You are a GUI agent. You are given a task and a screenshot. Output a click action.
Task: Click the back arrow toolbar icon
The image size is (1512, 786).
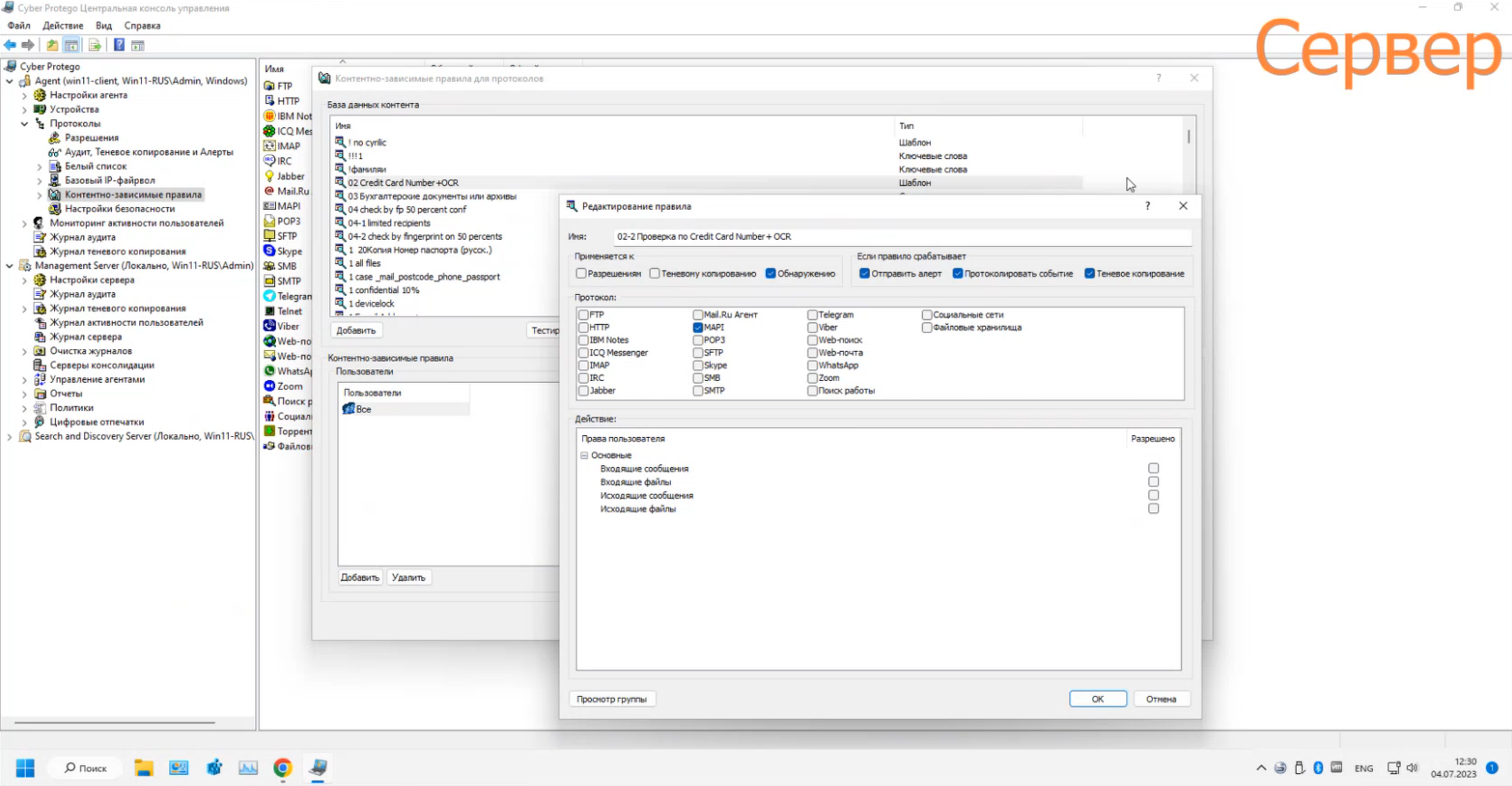pyautogui.click(x=10, y=45)
